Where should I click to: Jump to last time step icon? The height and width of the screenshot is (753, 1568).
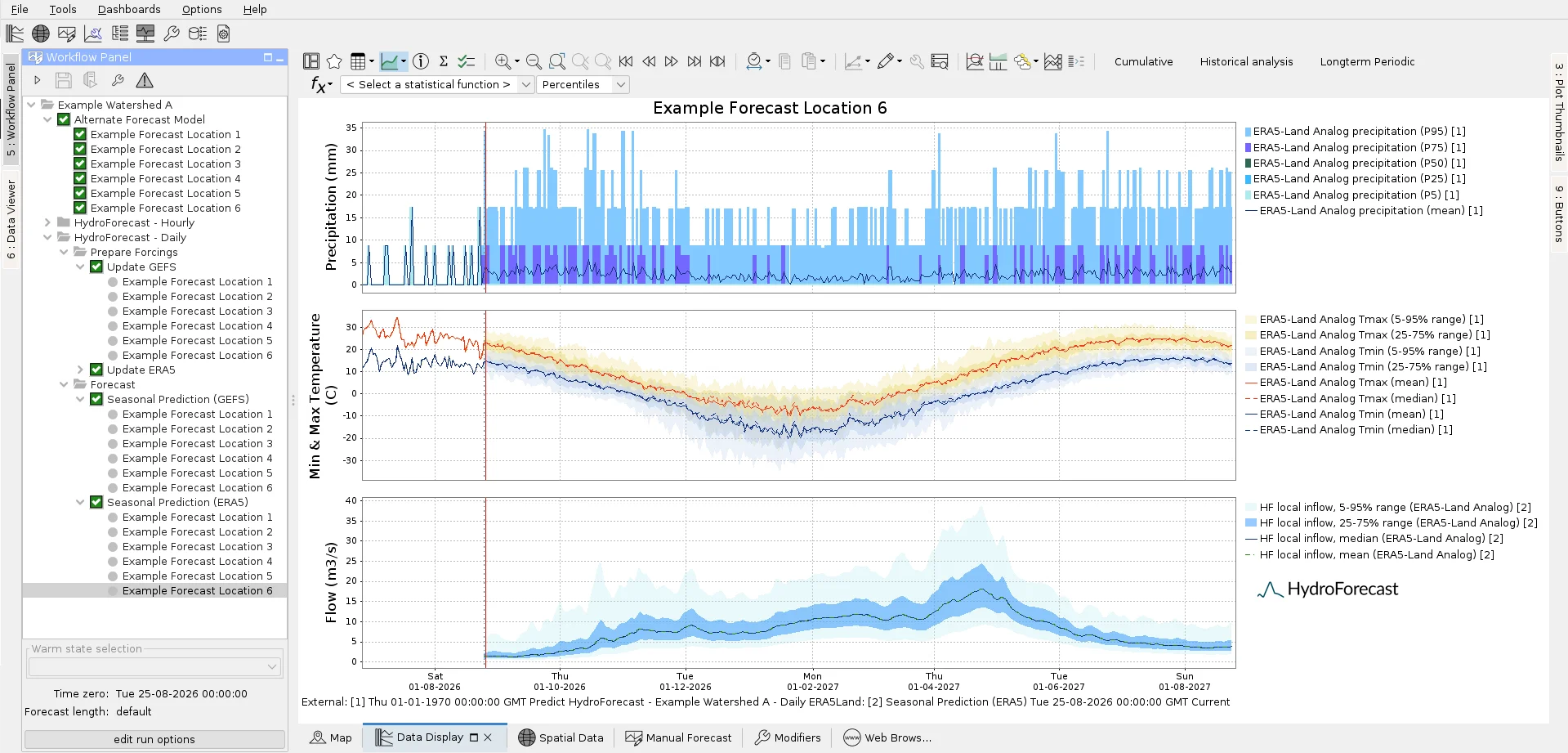(695, 61)
